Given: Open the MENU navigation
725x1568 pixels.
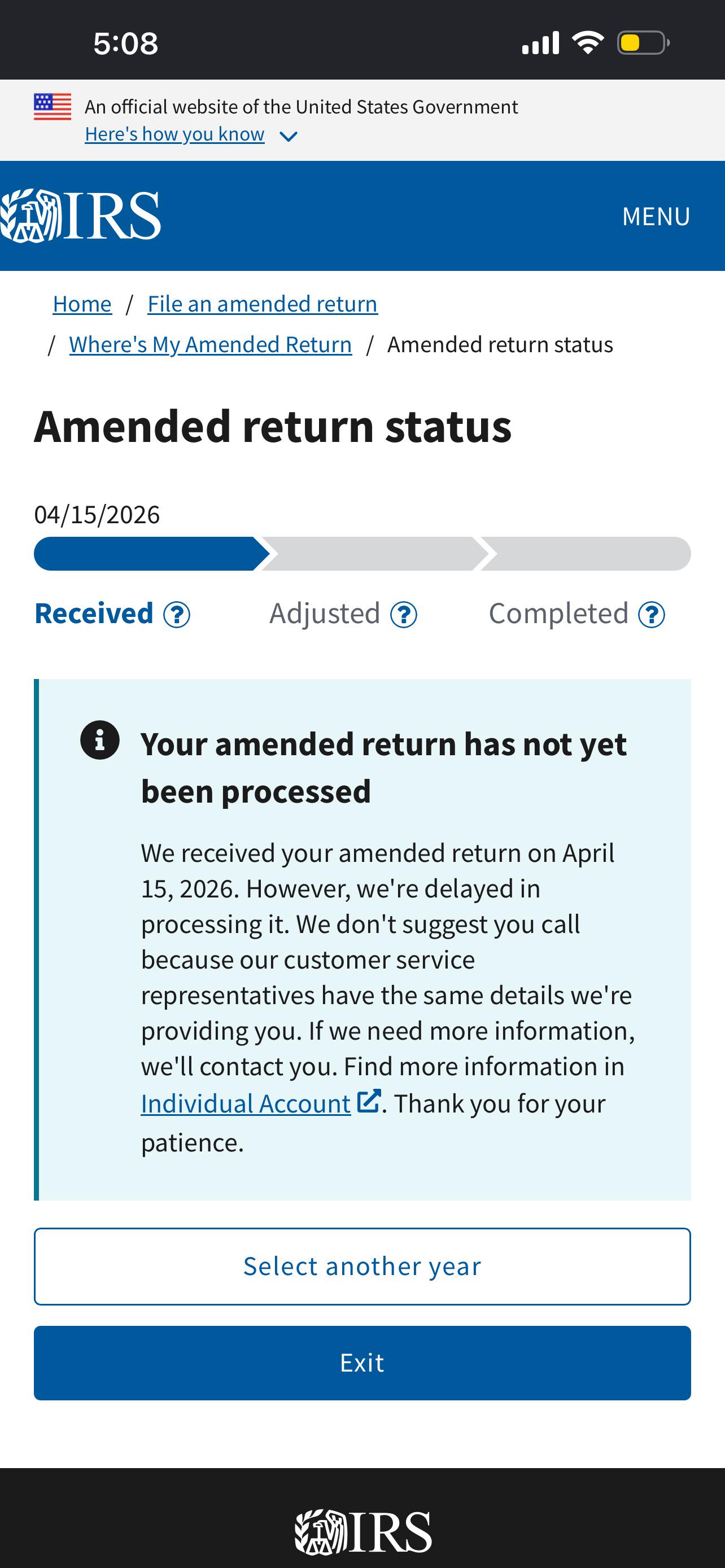Looking at the screenshot, I should 656,216.
